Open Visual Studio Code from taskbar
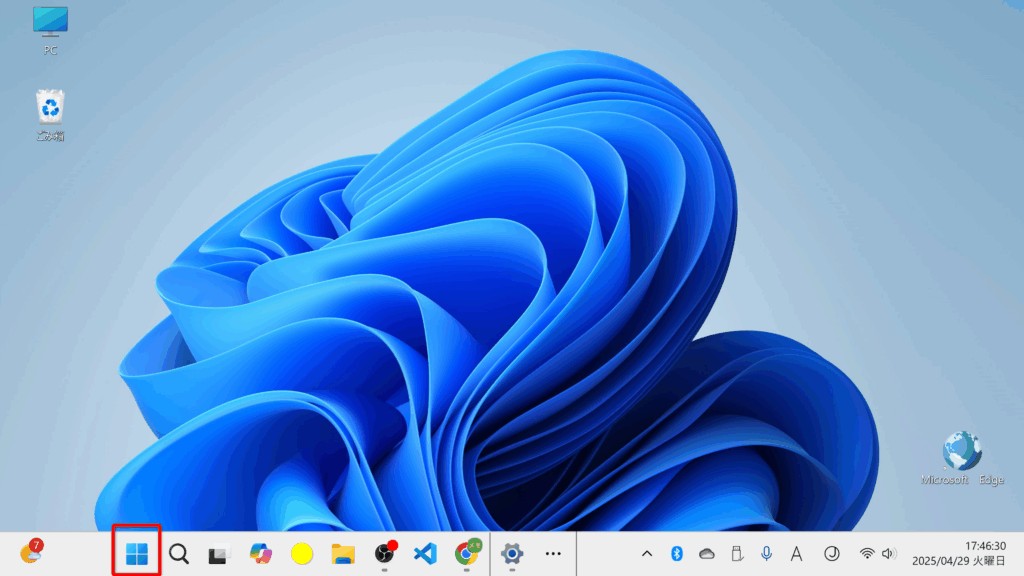This screenshot has width=1024, height=576. pyautogui.click(x=425, y=554)
